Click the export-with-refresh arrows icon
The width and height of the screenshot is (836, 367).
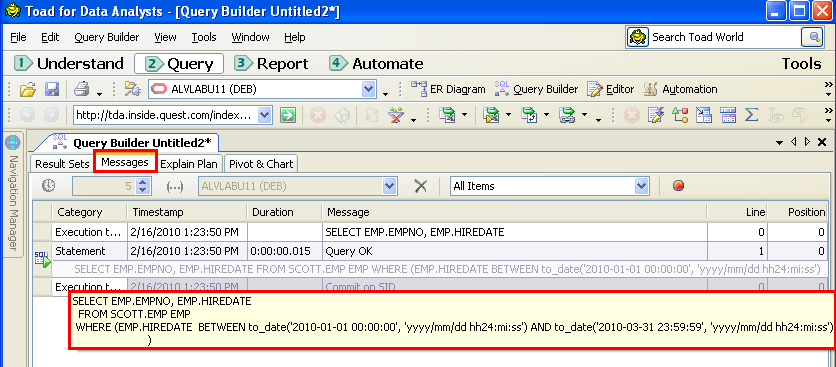pyautogui.click(x=529, y=115)
